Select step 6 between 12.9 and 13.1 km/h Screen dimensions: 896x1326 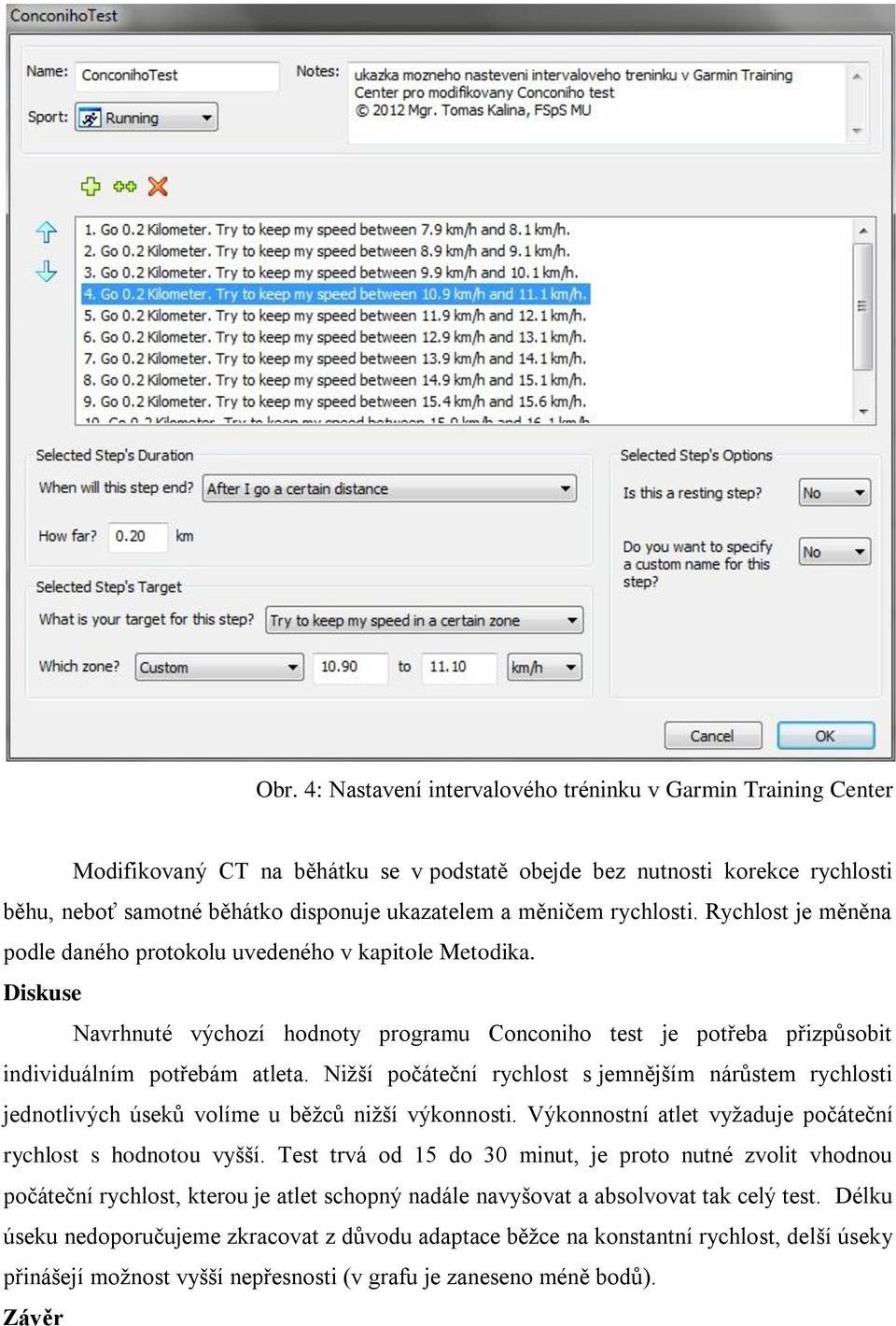tap(335, 337)
